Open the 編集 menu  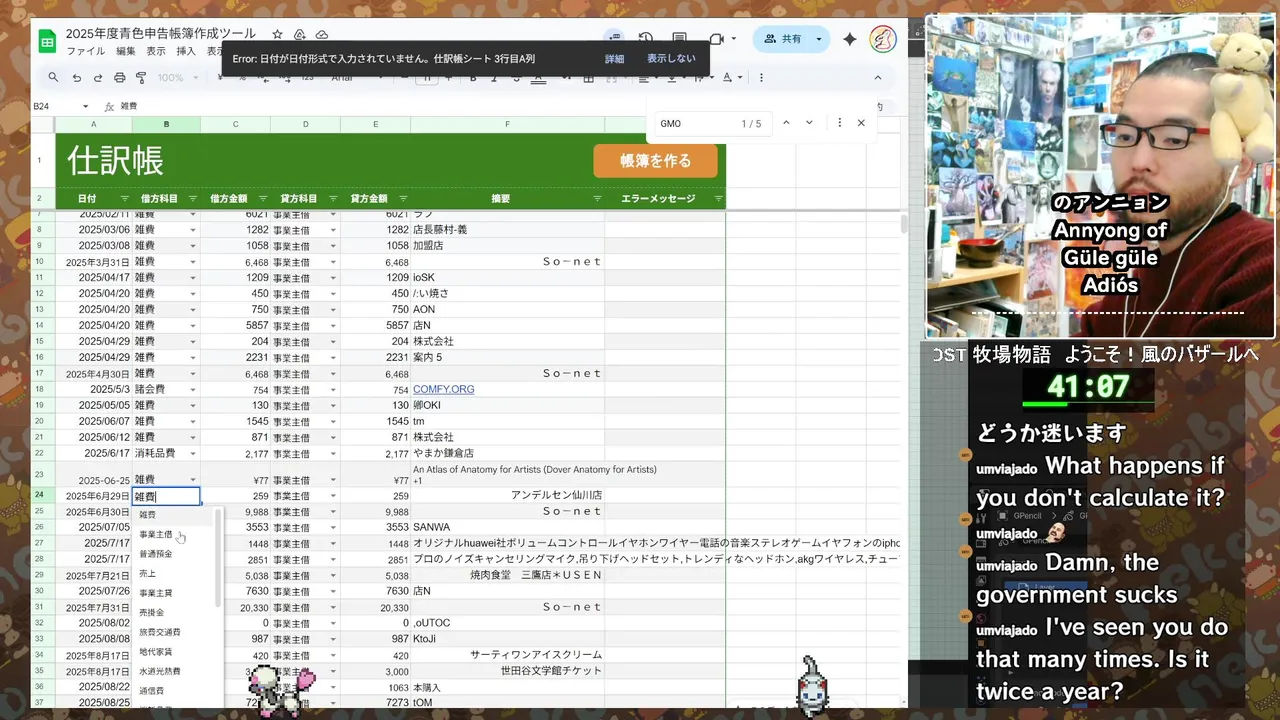125,51
